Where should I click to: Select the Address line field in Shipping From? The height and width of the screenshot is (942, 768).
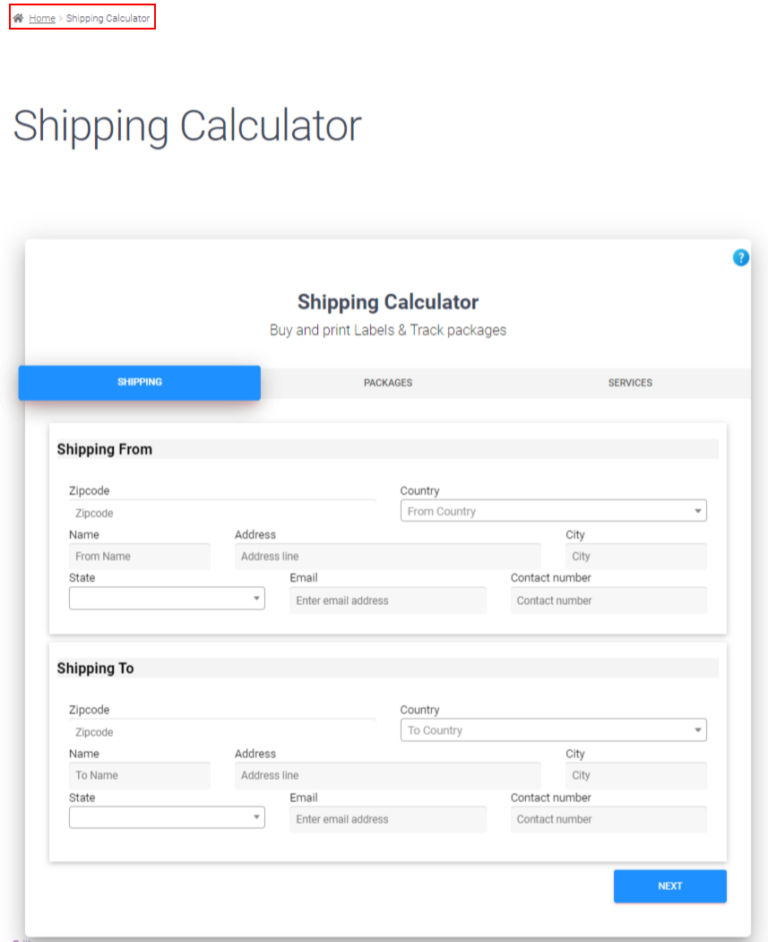[x=388, y=555]
